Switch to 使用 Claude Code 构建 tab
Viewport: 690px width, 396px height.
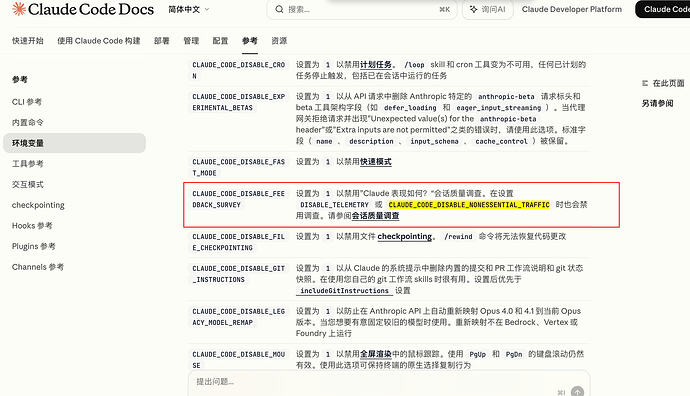click(x=99, y=41)
